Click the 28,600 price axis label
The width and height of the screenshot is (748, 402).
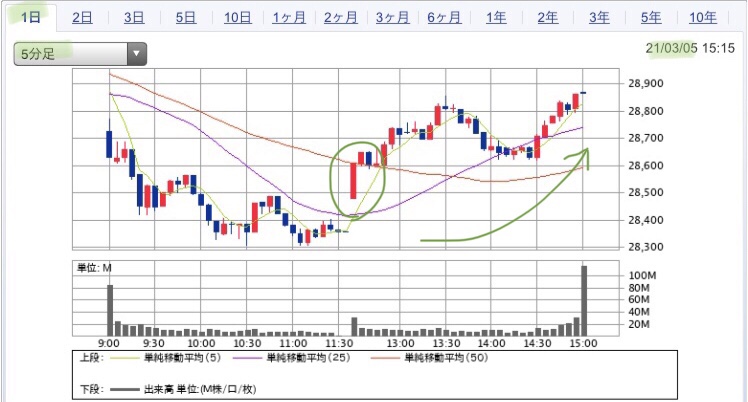pos(645,165)
